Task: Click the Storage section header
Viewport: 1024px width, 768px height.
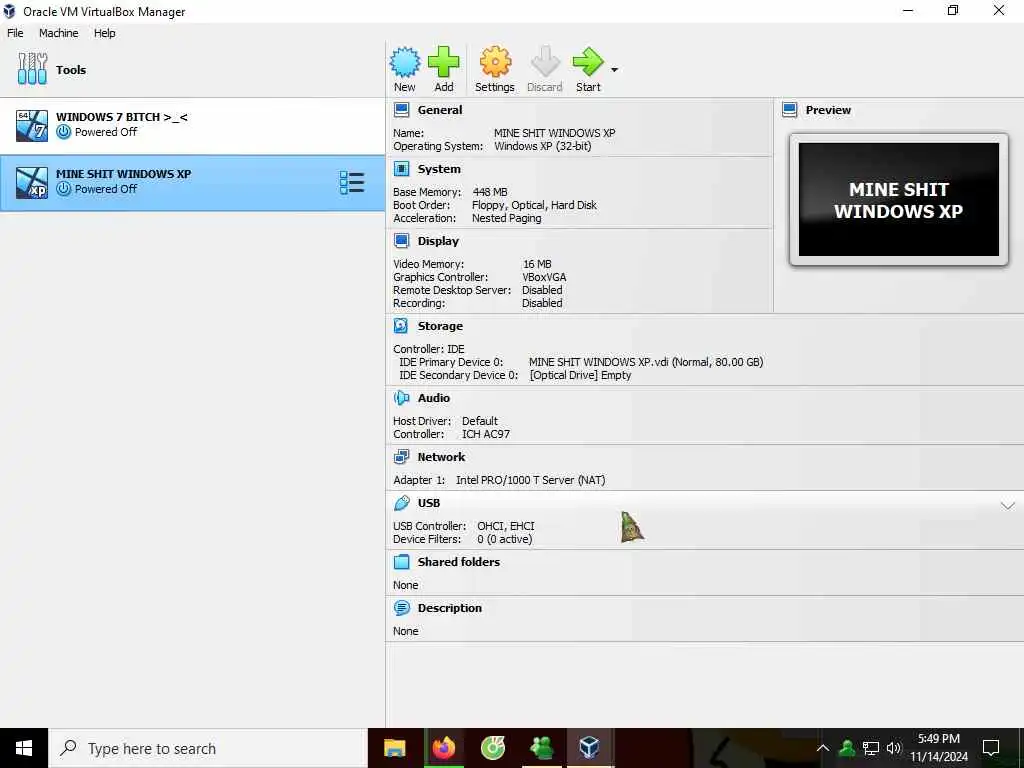Action: coord(440,326)
